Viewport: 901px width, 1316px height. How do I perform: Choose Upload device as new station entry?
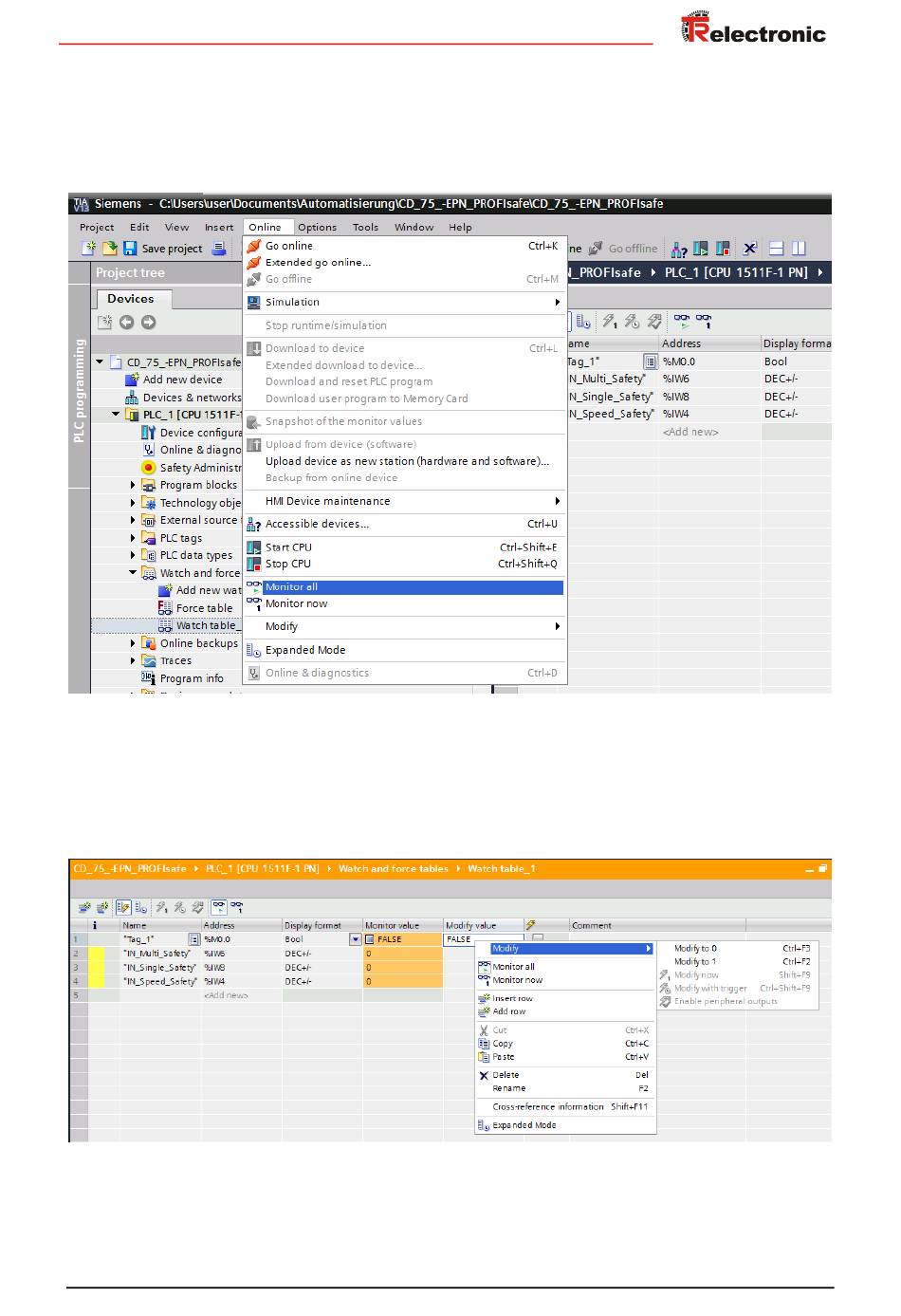pyautogui.click(x=404, y=461)
